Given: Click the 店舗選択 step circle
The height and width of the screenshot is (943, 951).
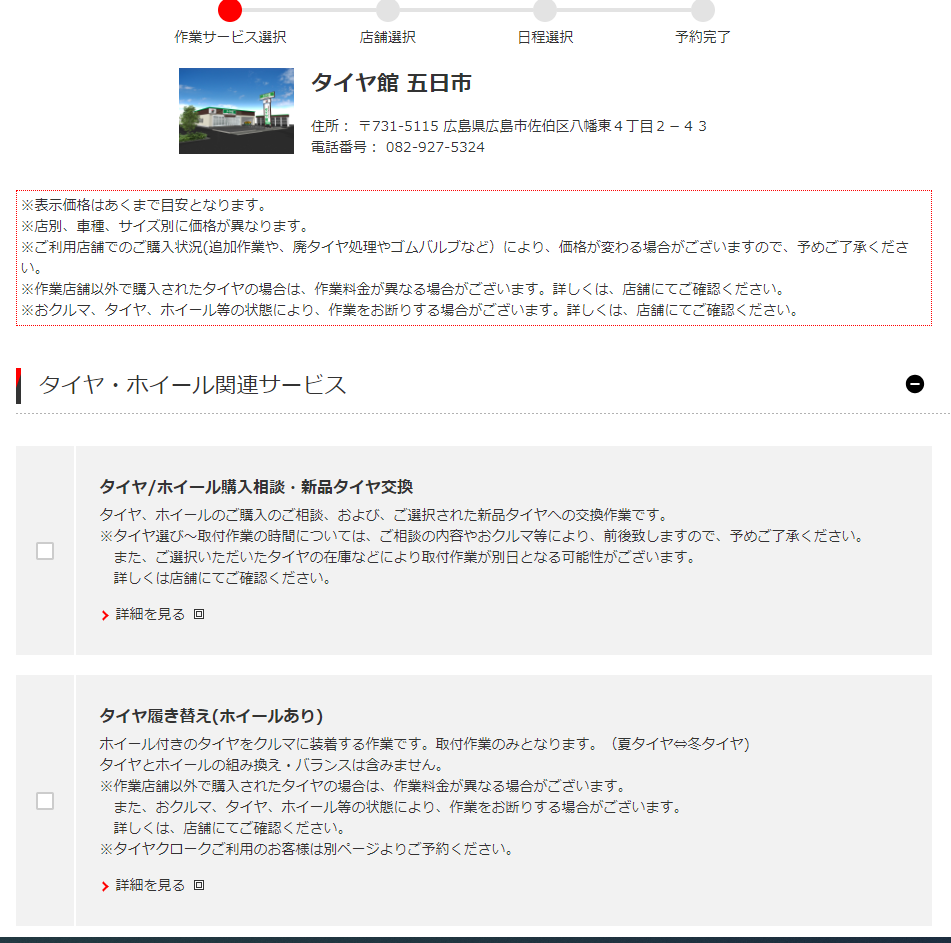Looking at the screenshot, I should [388, 10].
